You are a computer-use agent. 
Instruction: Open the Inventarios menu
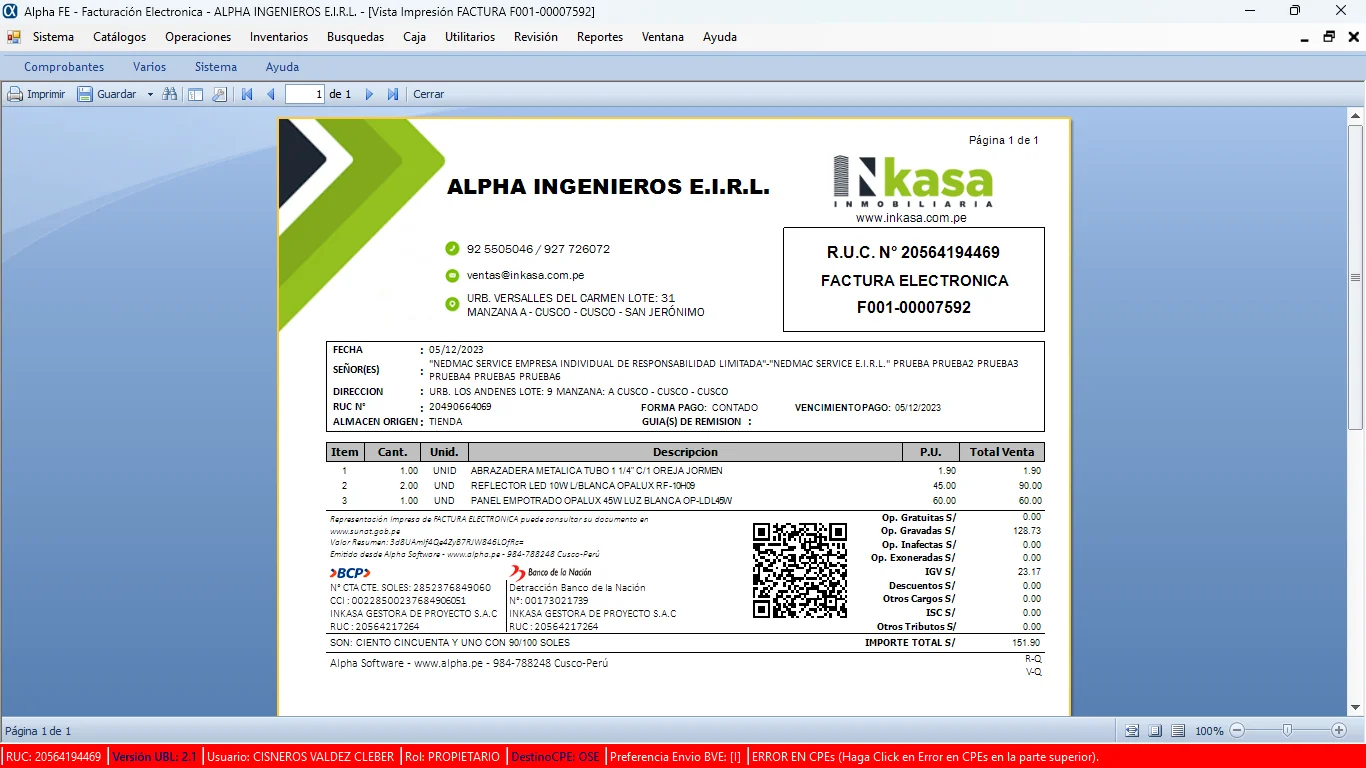[279, 37]
